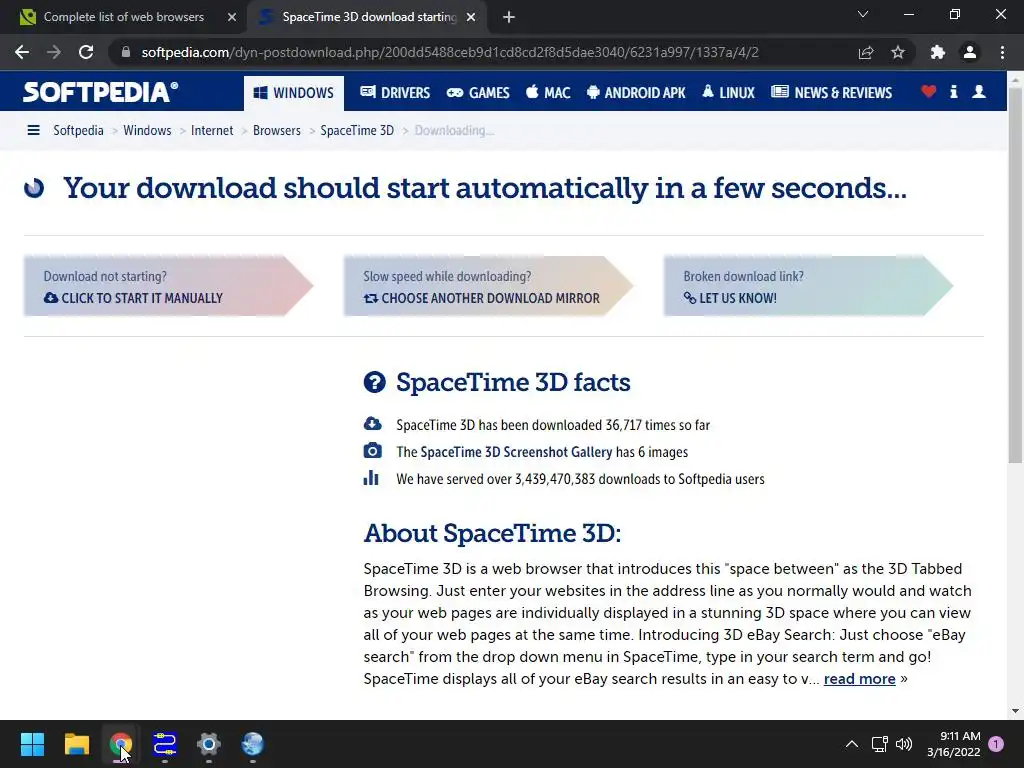Image resolution: width=1024 pixels, height=768 pixels.
Task: Click the 'read more' link
Action: (x=859, y=679)
